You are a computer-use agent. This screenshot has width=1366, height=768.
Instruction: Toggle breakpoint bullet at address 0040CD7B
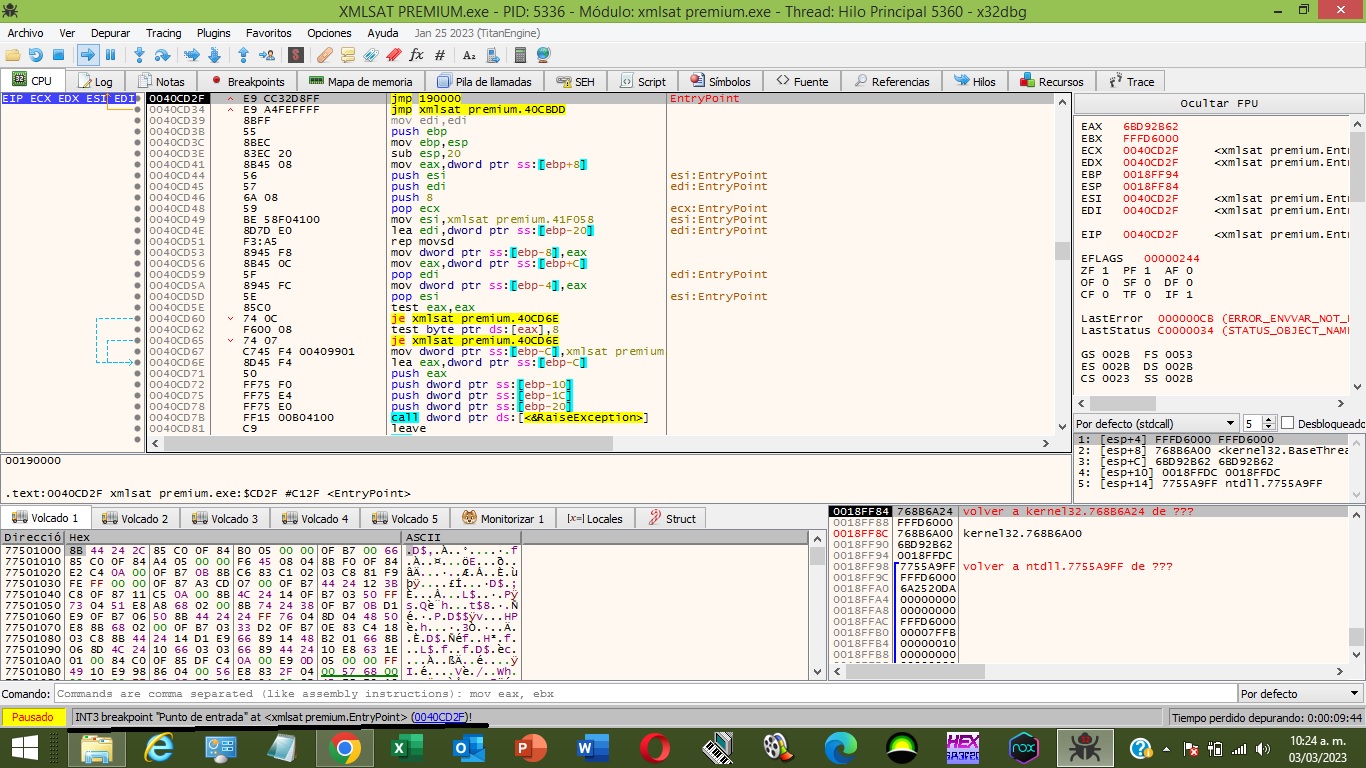(x=138, y=417)
